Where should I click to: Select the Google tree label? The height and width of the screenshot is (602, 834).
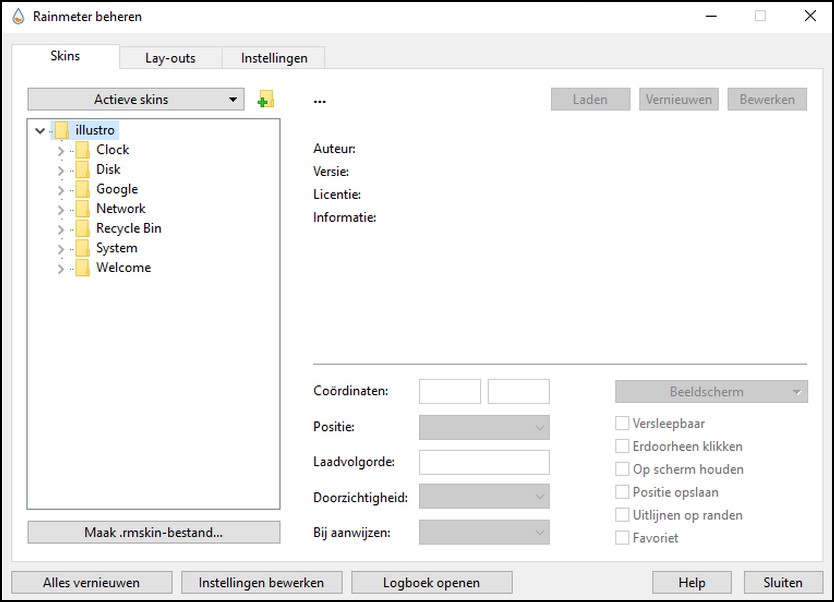tap(117, 189)
